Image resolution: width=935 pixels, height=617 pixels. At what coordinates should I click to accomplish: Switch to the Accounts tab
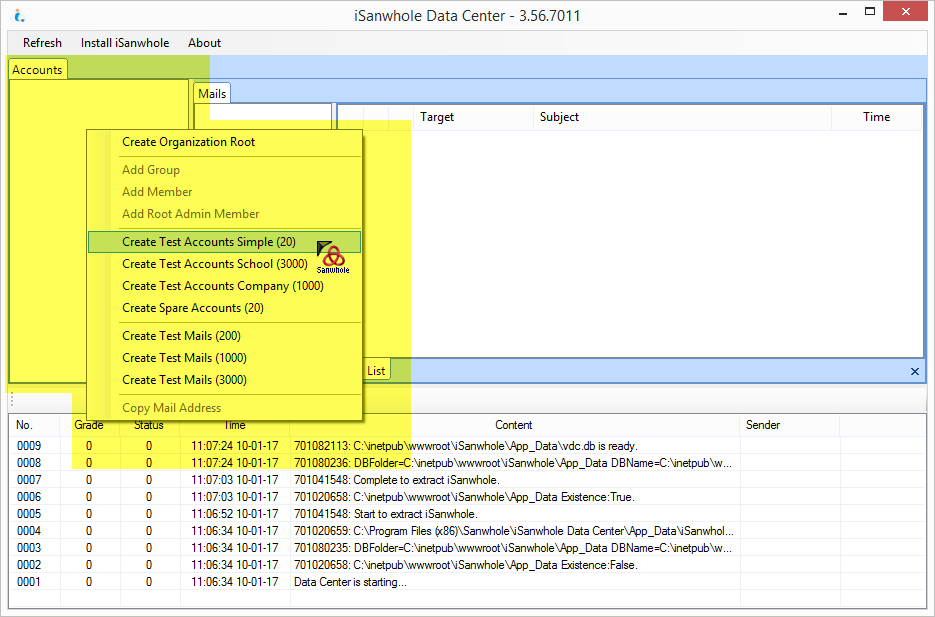tap(37, 70)
